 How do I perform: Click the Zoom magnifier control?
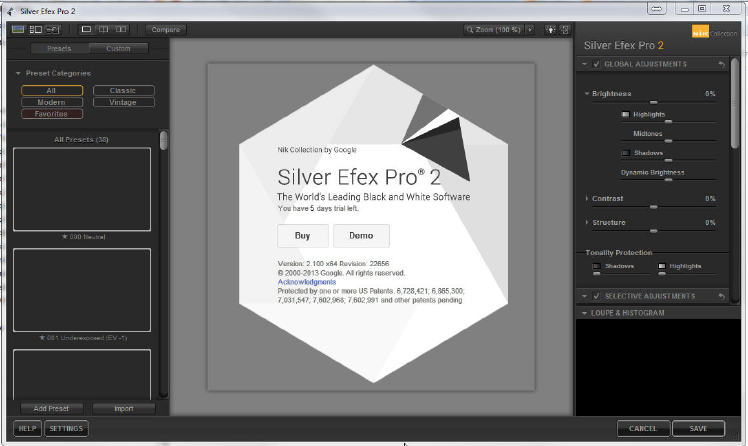tap(493, 30)
